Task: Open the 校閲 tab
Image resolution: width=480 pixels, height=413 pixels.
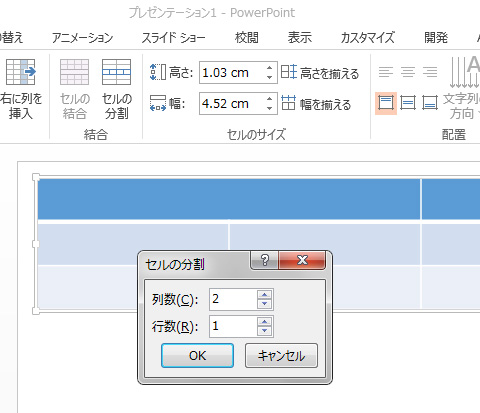Action: (247, 37)
